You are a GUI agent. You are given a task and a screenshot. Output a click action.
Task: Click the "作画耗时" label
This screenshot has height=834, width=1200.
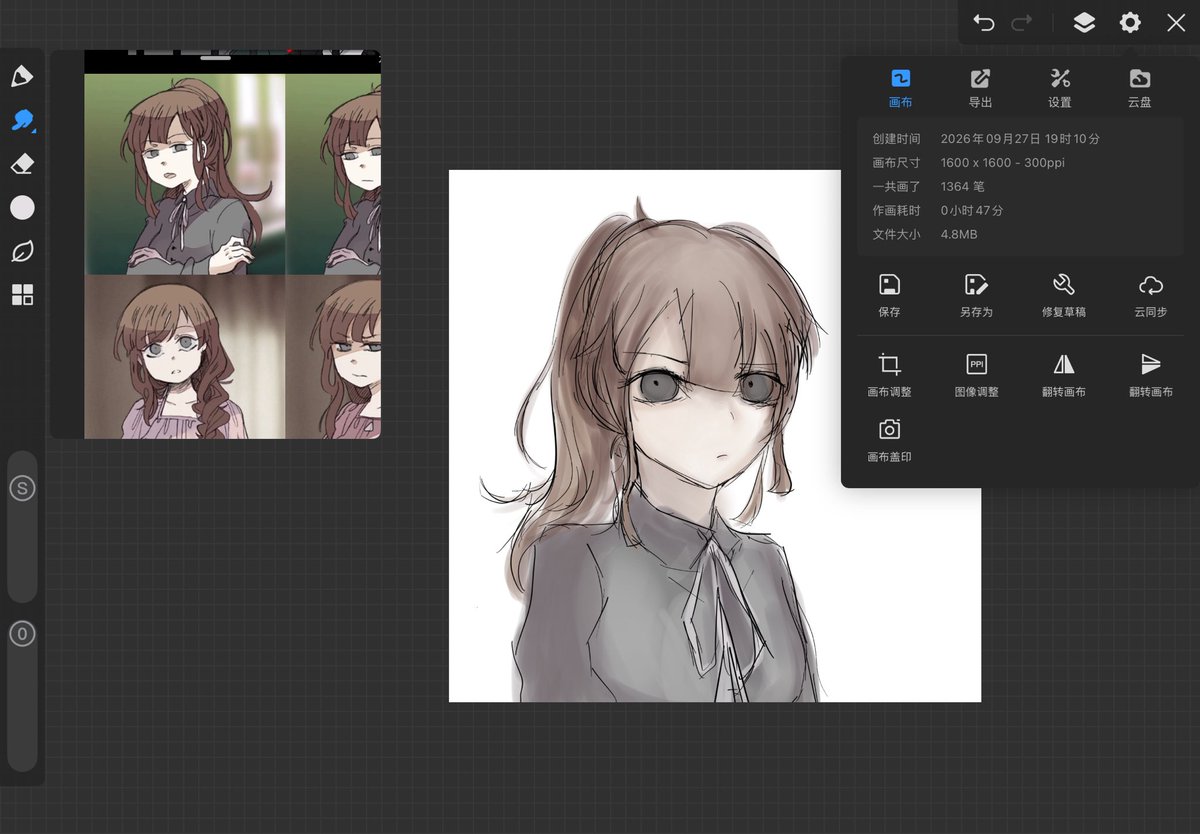pyautogui.click(x=896, y=211)
